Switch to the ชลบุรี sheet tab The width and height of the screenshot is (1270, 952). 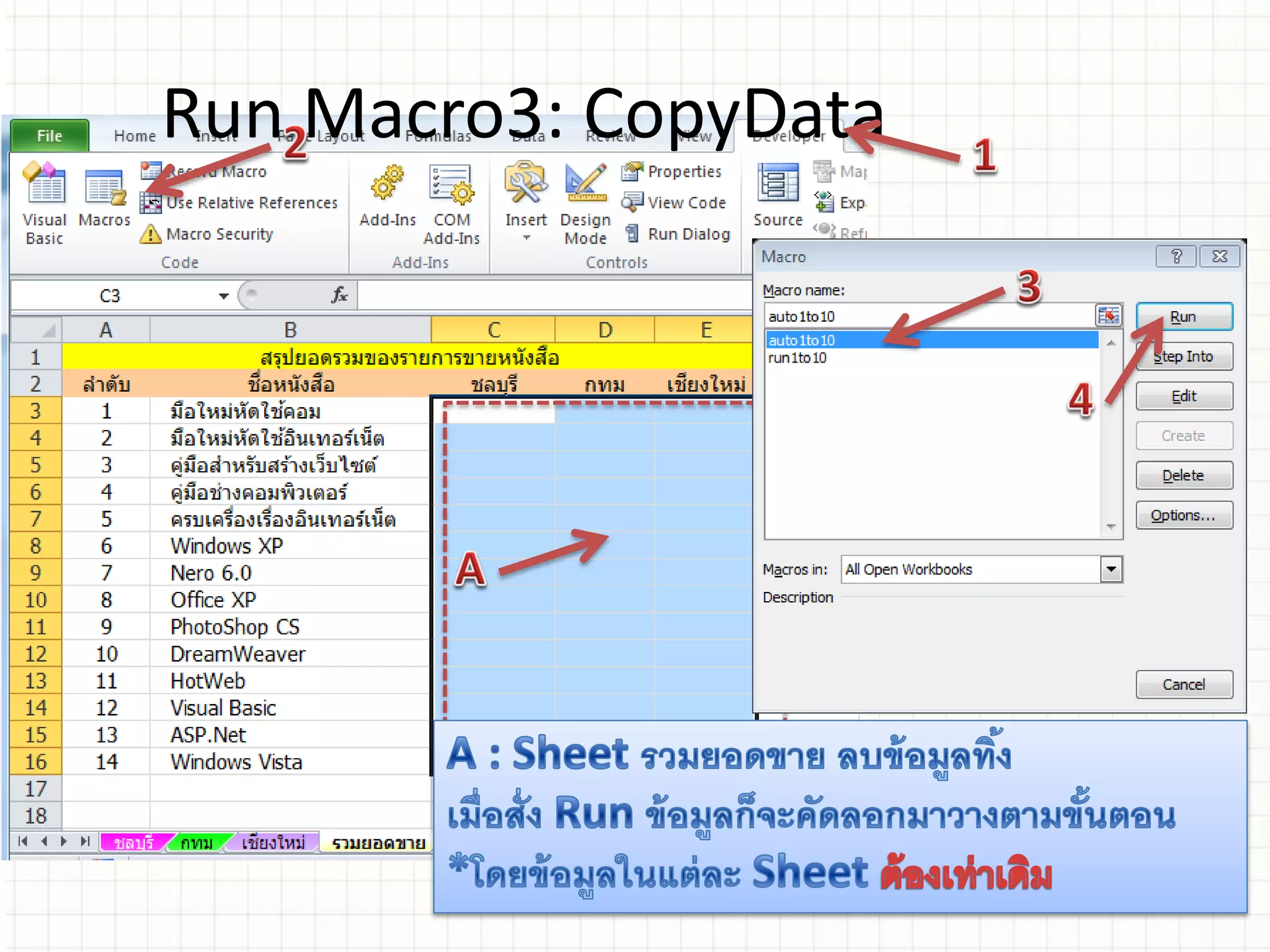point(134,842)
